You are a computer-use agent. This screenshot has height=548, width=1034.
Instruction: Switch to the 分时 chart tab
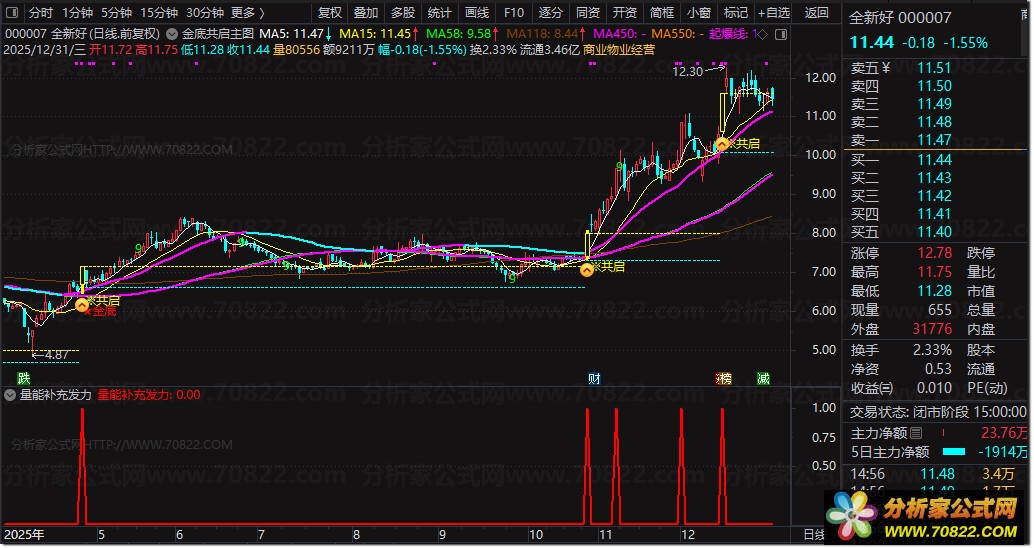(41, 13)
